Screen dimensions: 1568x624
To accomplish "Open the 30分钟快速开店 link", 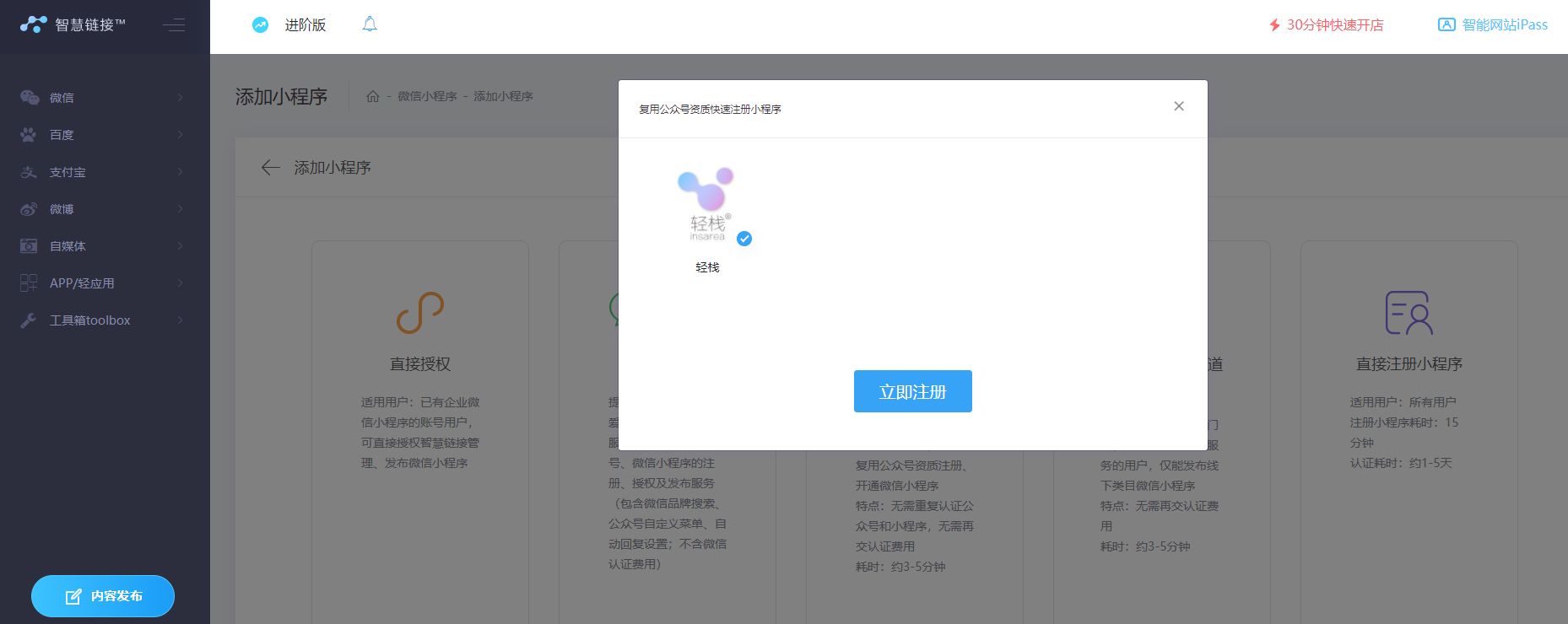I will [1334, 25].
